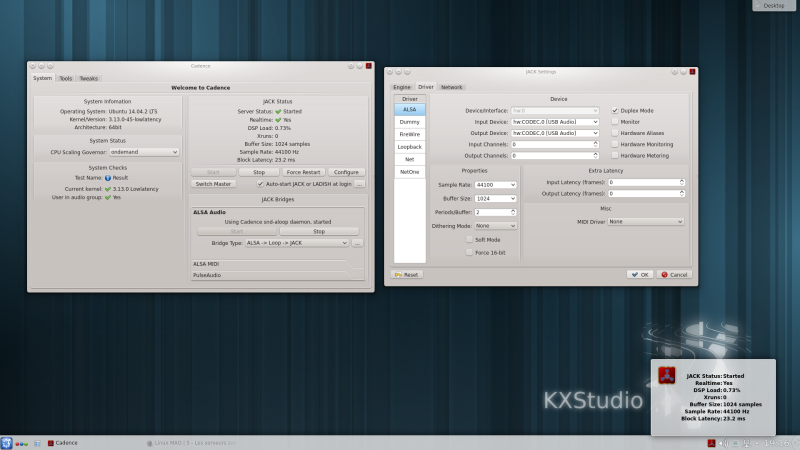
Task: Click the Force Restart button
Action: pos(302,172)
